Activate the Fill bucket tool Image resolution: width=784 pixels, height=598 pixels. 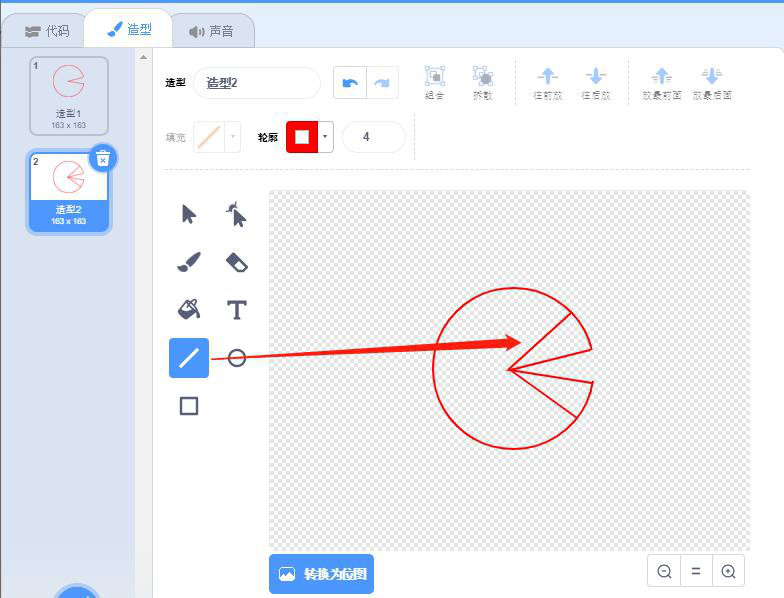(x=189, y=309)
